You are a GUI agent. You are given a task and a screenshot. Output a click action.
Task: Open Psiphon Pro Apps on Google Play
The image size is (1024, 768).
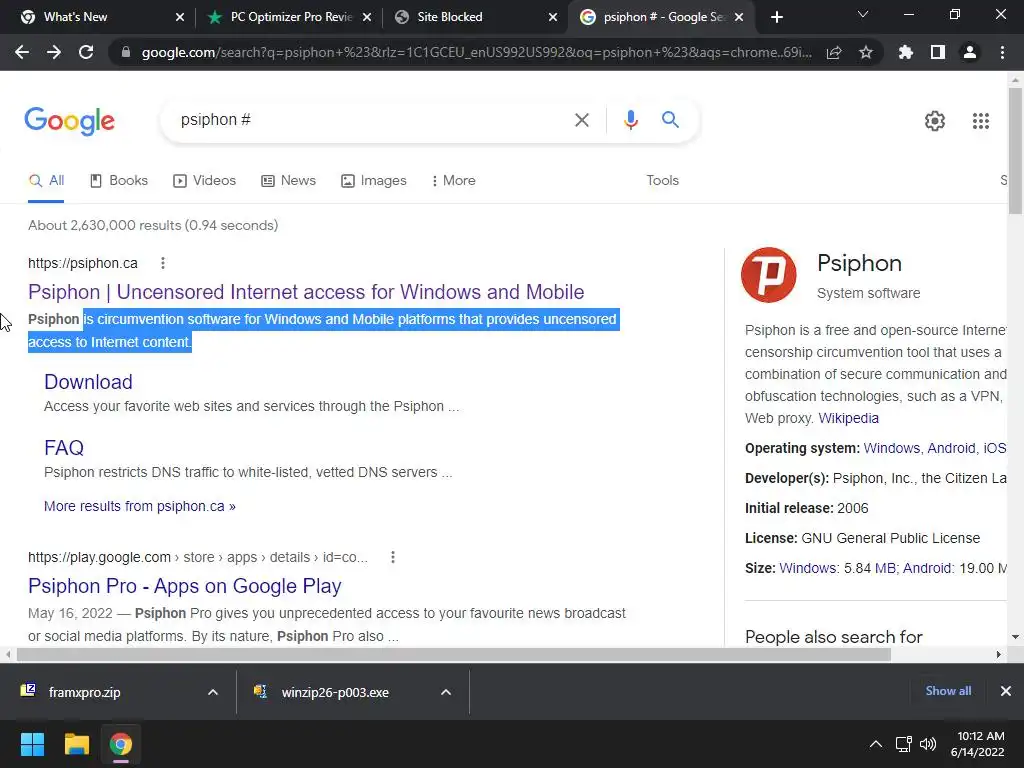point(185,586)
